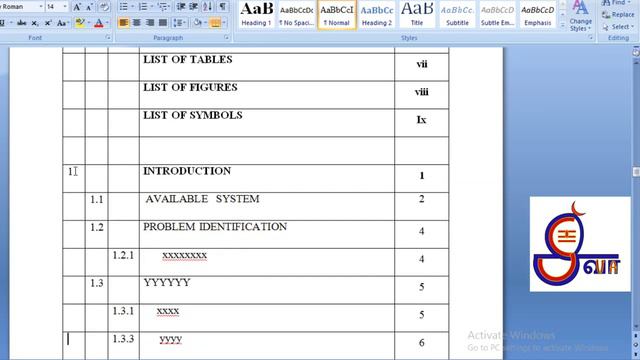Toggle Align Text Right
640x360 pixels.
click(150, 23)
